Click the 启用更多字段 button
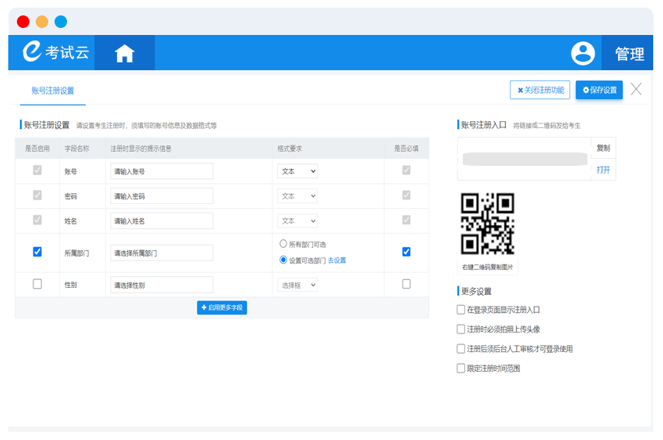 [222, 308]
